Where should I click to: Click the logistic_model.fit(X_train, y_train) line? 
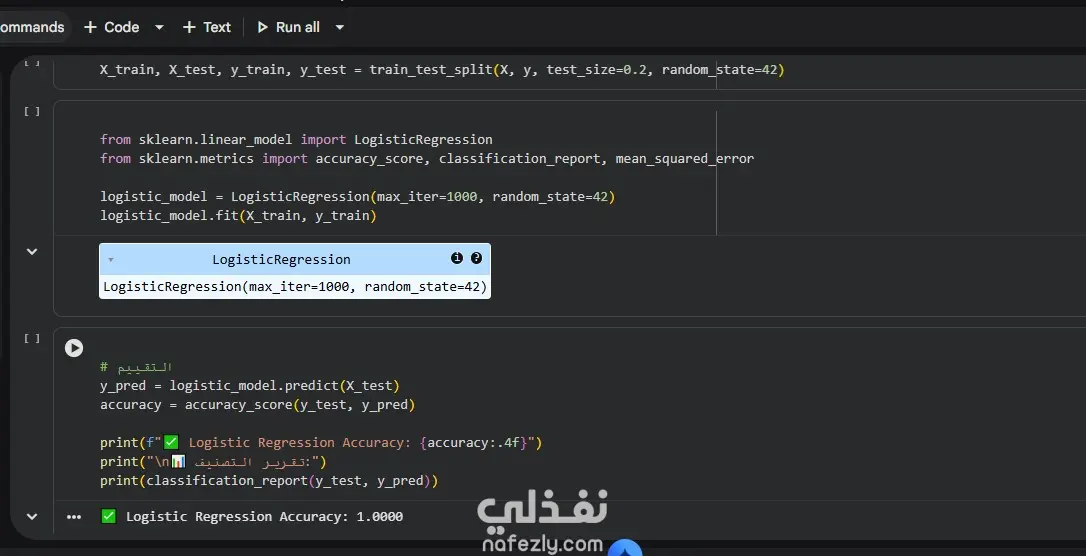coord(238,216)
